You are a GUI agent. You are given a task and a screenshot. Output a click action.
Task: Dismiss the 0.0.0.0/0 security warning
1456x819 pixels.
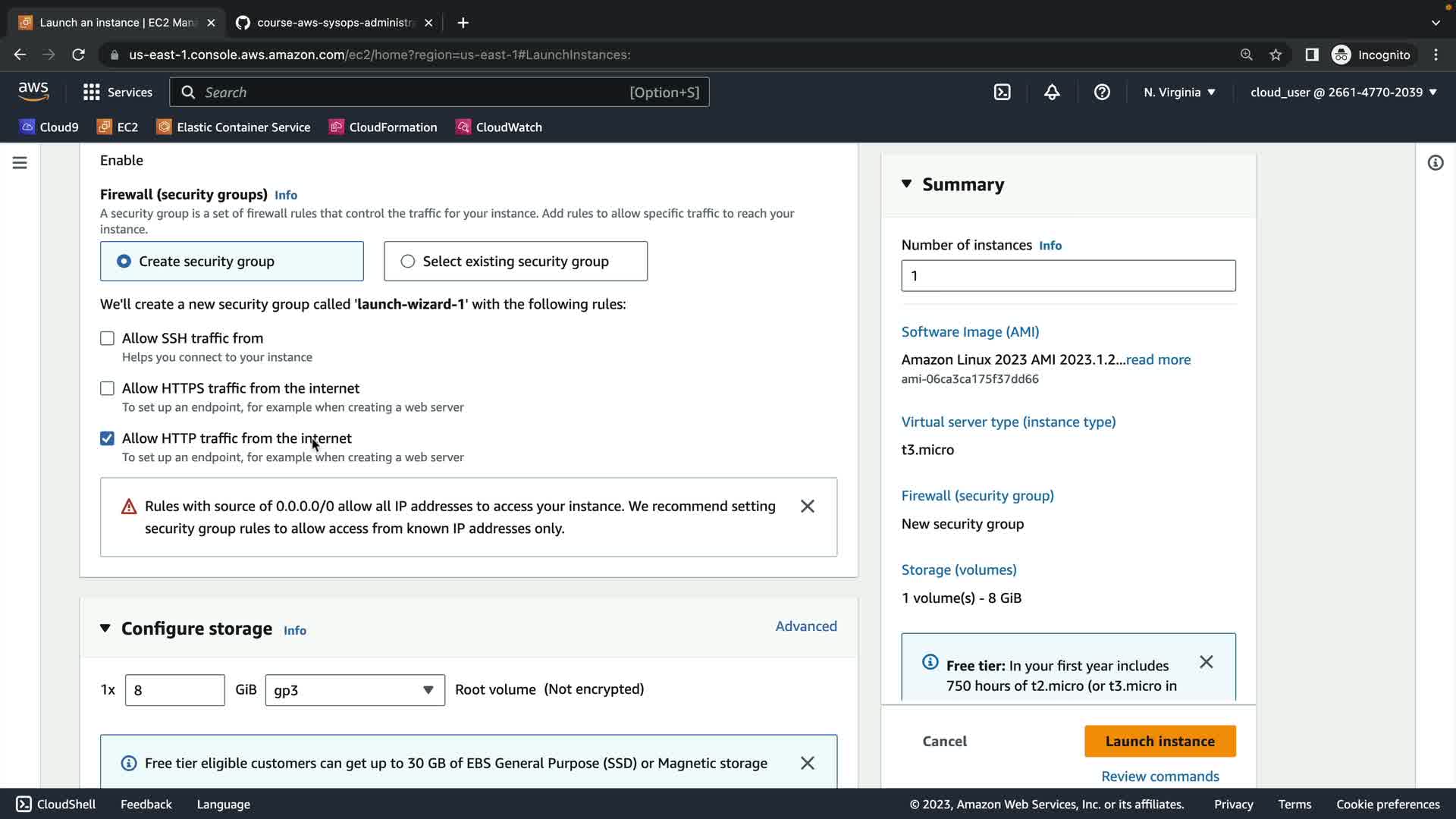(807, 506)
